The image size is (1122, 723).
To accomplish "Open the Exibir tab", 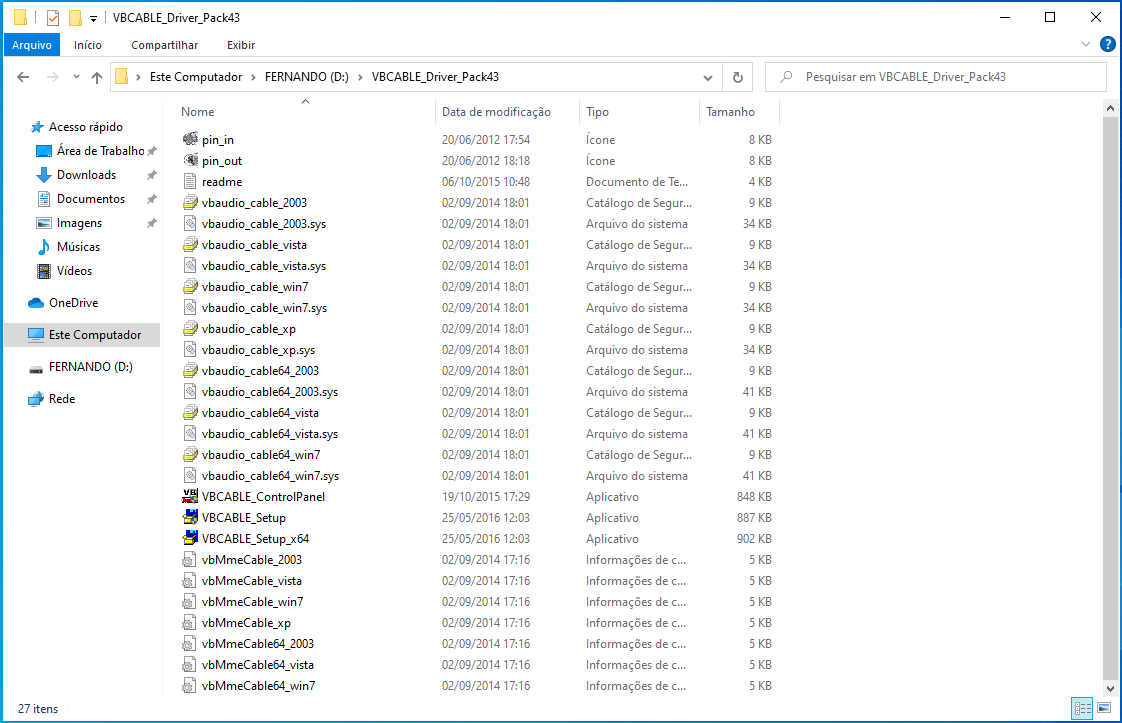I will tap(241, 44).
